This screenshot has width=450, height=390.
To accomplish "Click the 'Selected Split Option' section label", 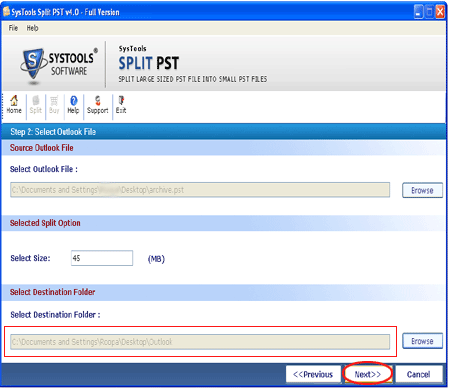I will [45, 223].
